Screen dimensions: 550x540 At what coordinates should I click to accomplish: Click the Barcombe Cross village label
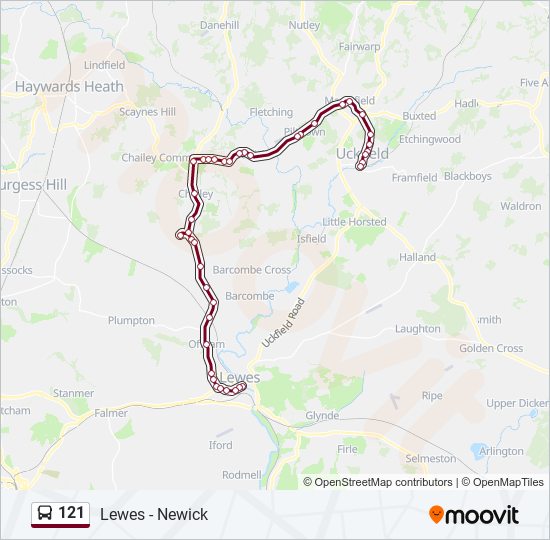click(251, 270)
